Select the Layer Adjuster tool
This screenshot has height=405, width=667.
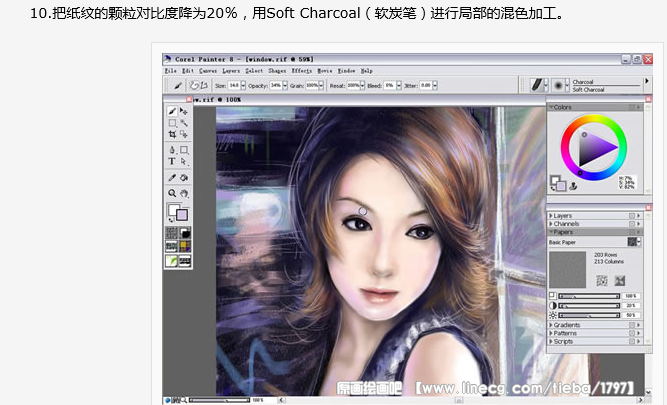184,111
